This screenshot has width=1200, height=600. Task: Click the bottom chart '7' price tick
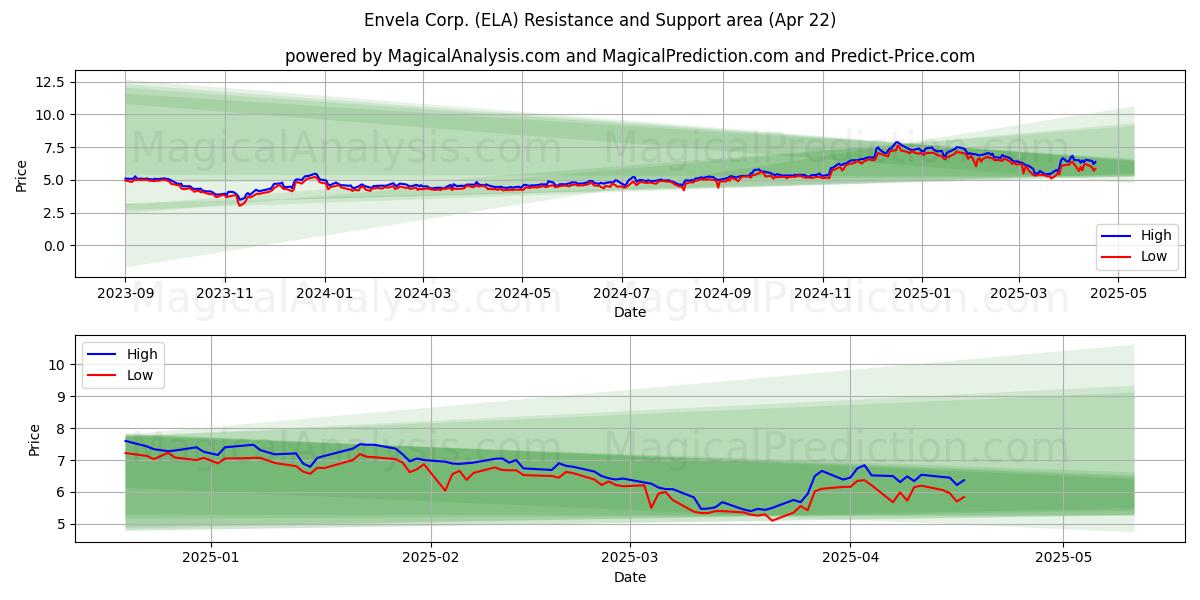(x=63, y=461)
